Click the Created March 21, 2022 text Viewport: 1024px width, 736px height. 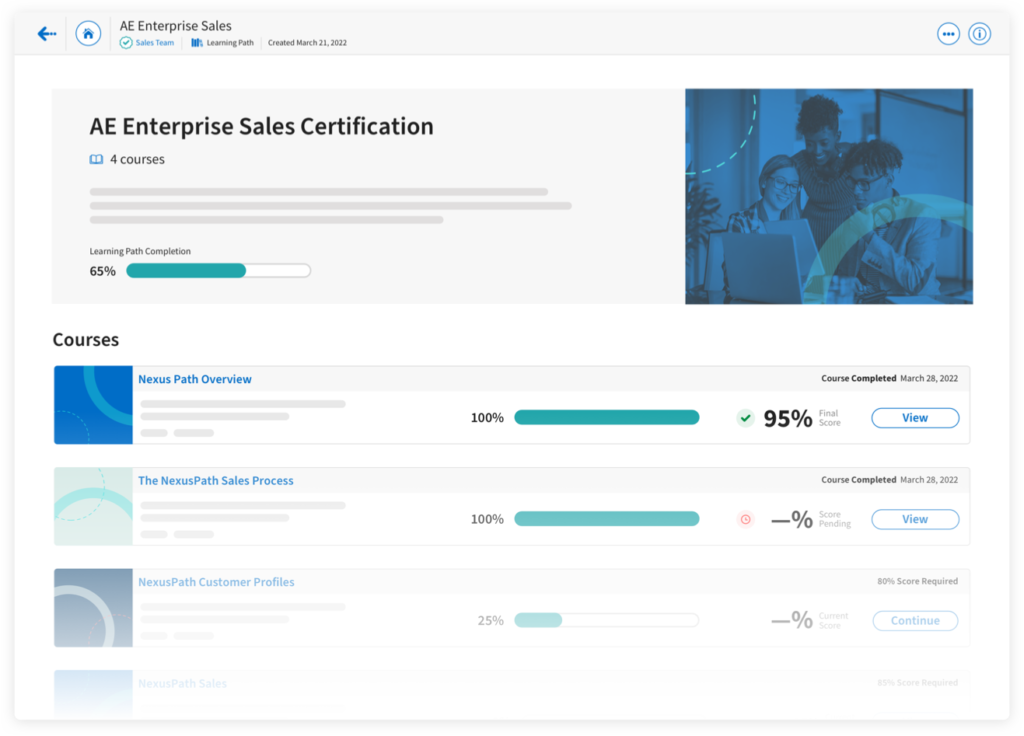(307, 43)
